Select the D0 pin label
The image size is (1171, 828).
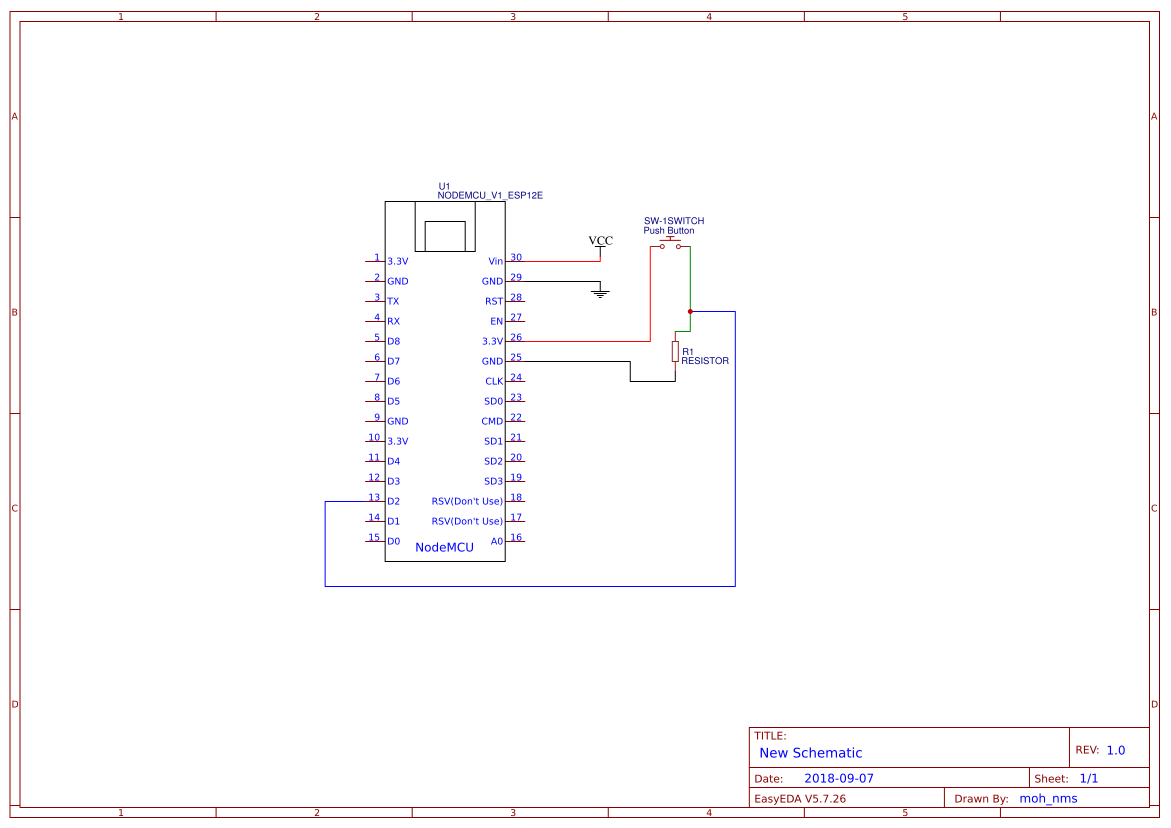click(x=394, y=542)
